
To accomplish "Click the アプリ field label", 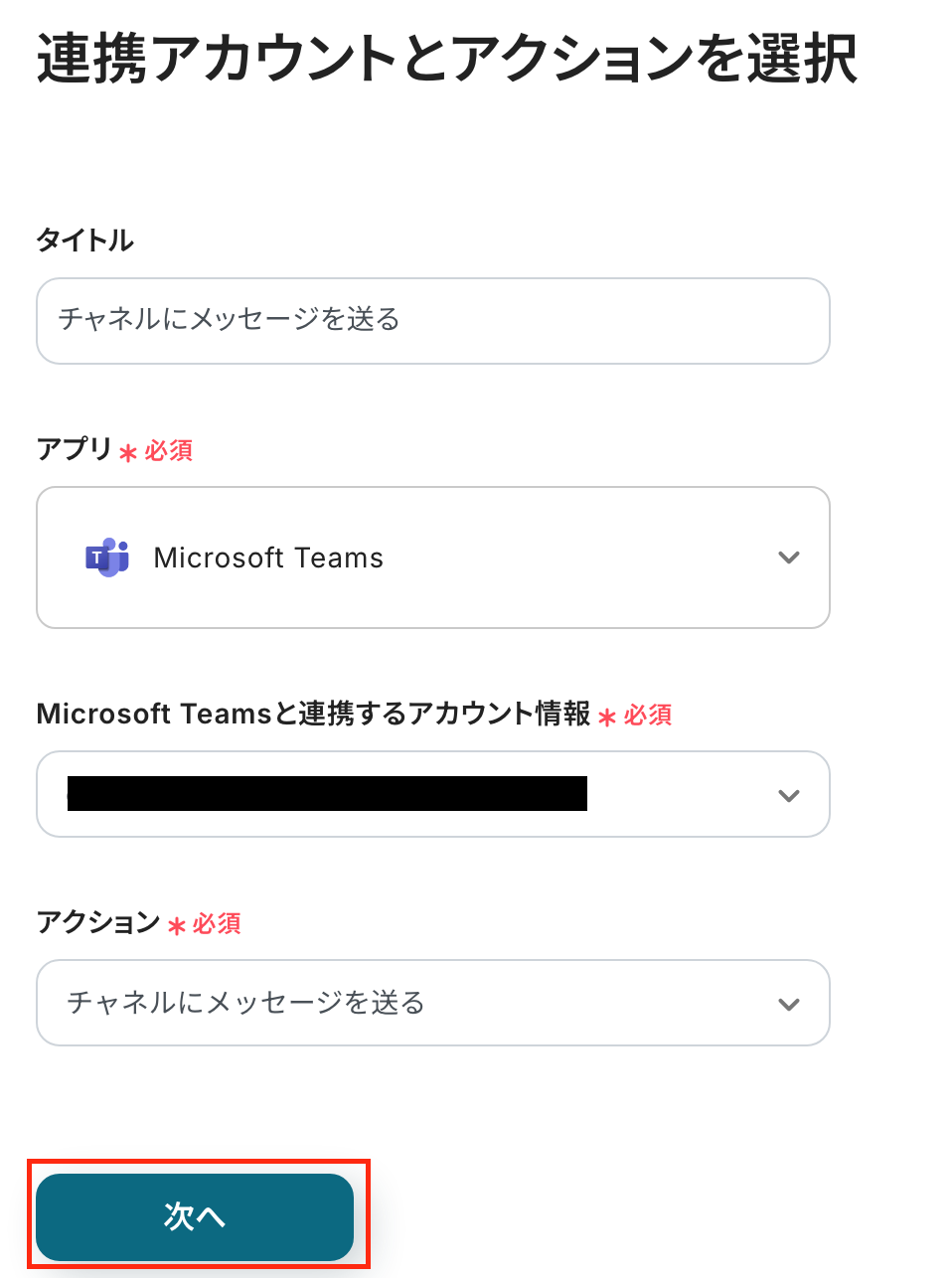I will tap(75, 449).
